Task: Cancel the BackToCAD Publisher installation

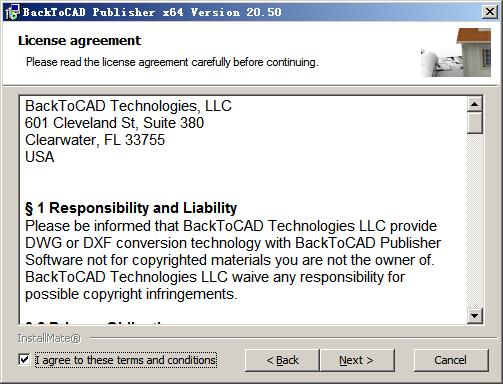Action: coord(451,360)
